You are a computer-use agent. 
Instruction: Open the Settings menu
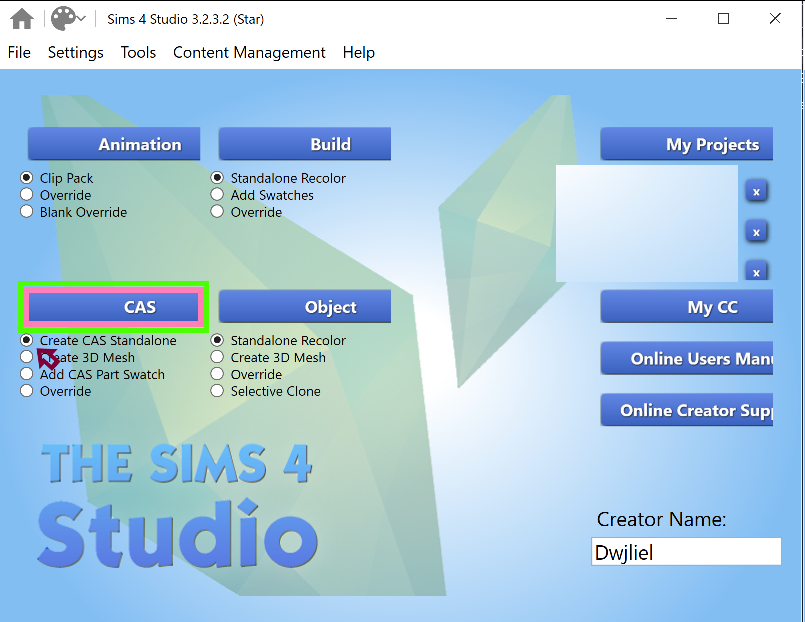coord(75,52)
